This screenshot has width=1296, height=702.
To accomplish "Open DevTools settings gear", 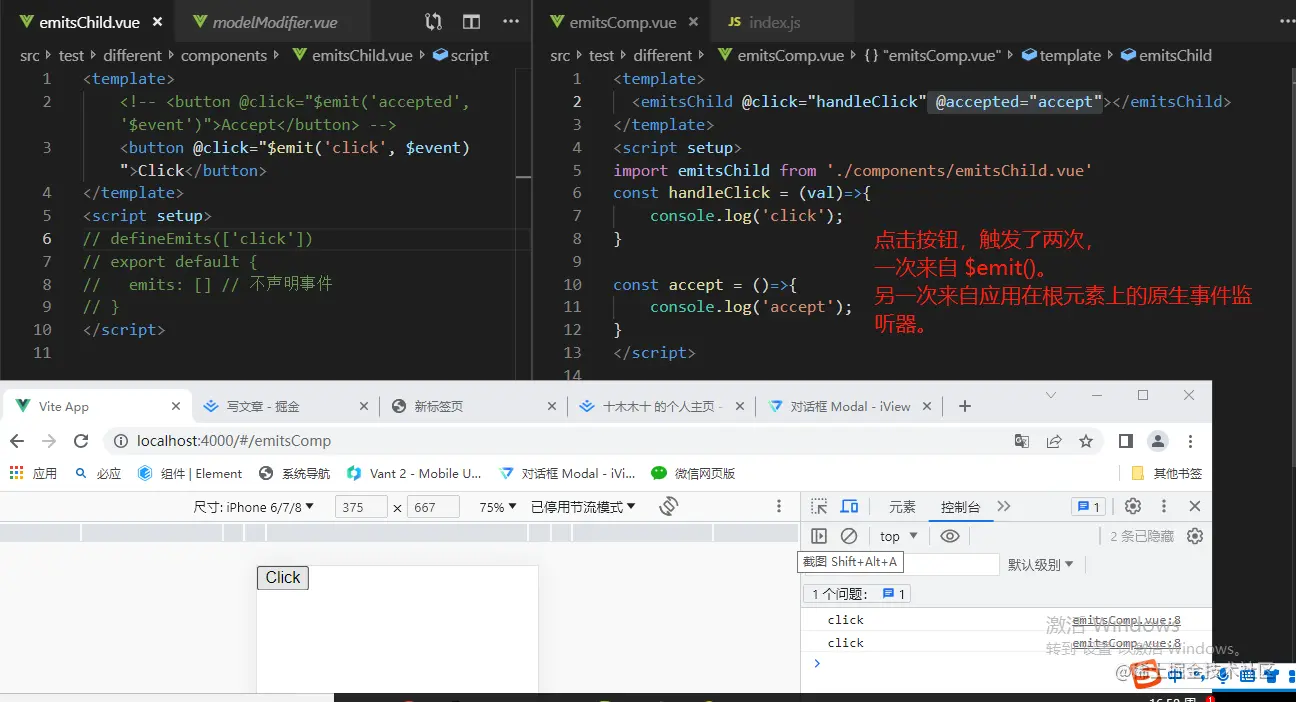I will pyautogui.click(x=1133, y=507).
